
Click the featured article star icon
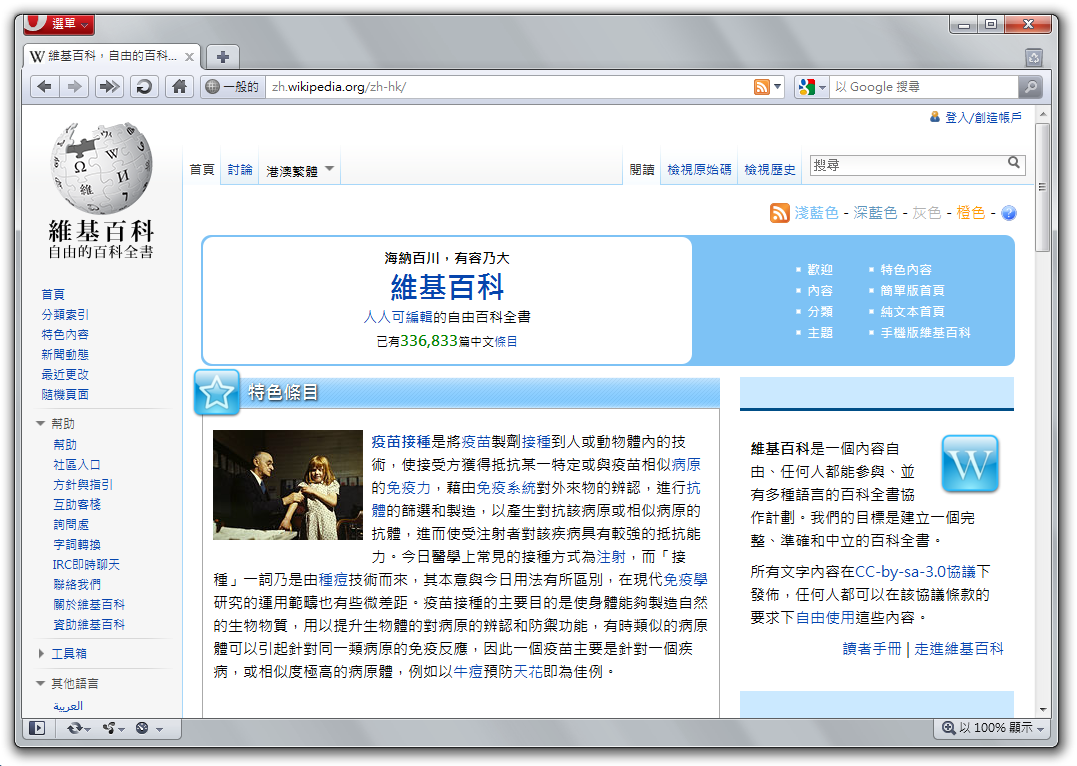pos(217,392)
